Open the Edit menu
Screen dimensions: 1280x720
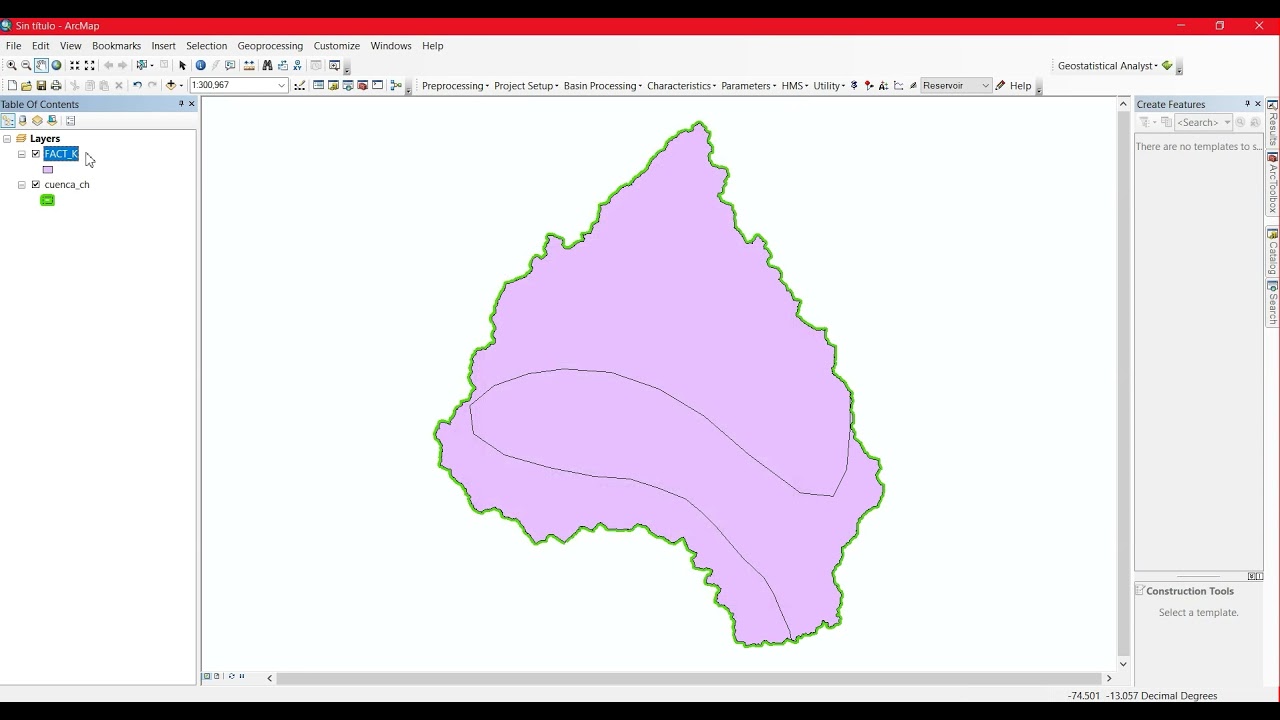tap(41, 46)
